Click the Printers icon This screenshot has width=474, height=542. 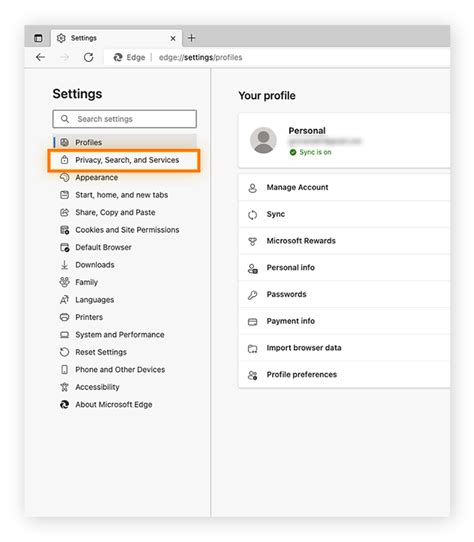coord(64,317)
